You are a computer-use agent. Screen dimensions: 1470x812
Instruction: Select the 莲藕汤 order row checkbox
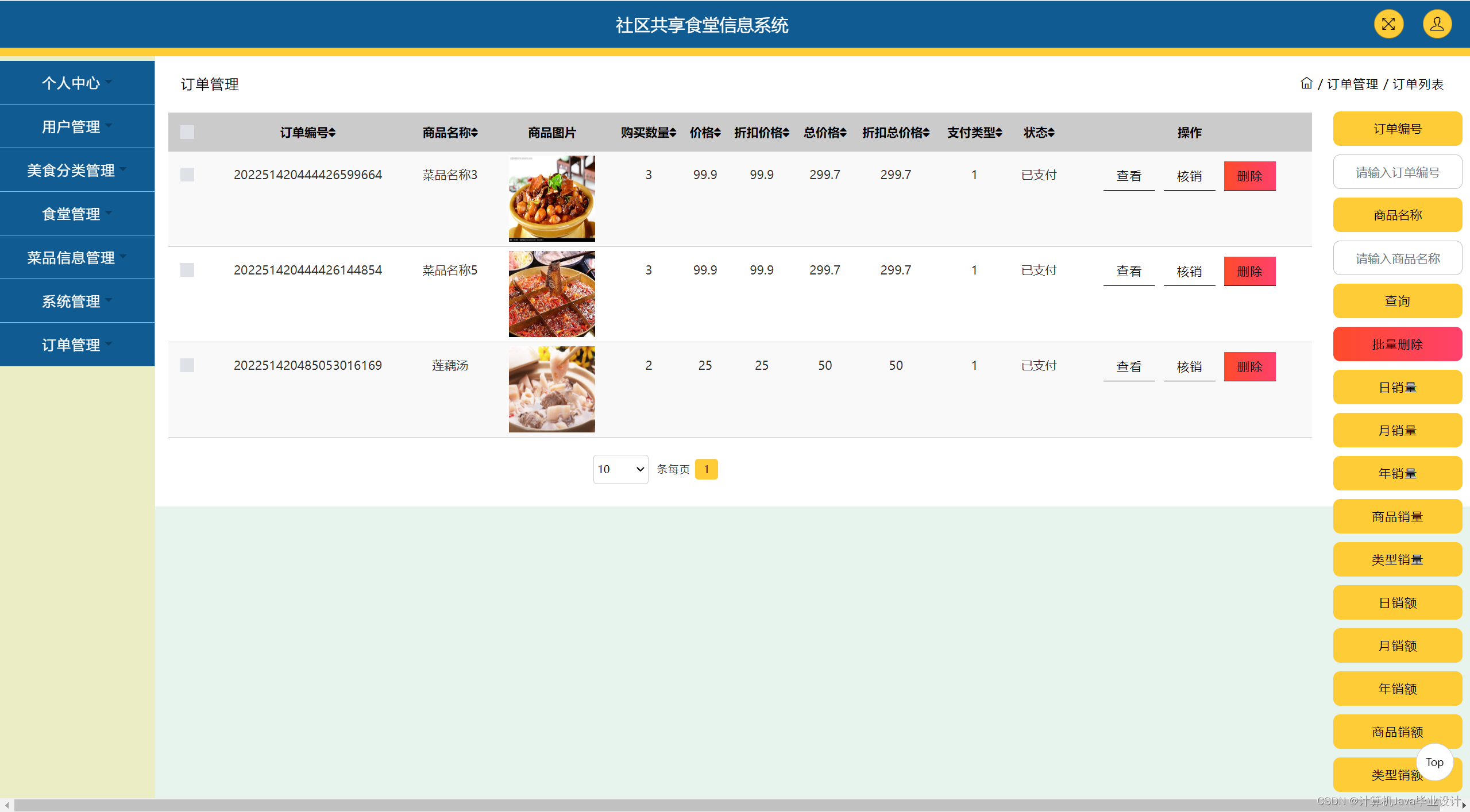(x=187, y=365)
